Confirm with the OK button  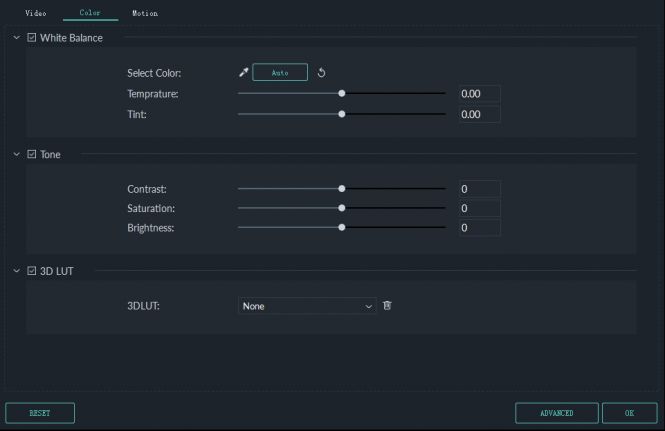point(630,413)
